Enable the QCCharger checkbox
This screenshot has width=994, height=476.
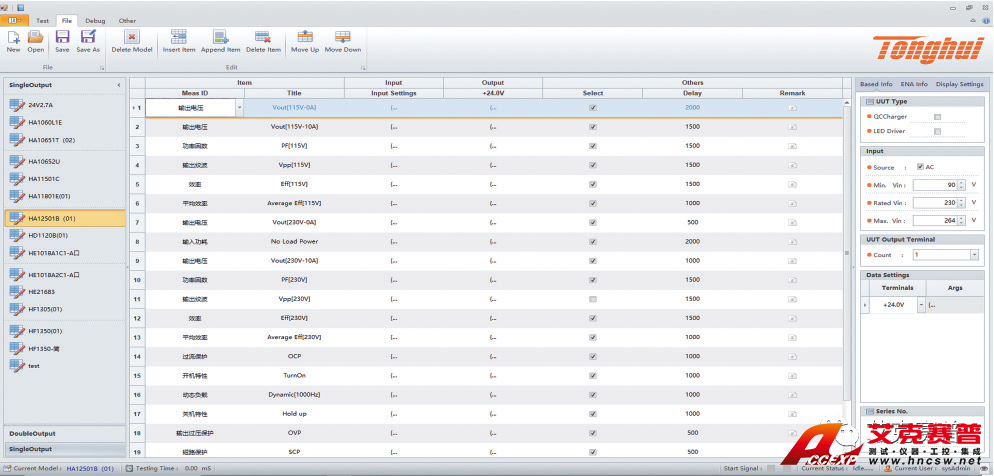[937, 116]
